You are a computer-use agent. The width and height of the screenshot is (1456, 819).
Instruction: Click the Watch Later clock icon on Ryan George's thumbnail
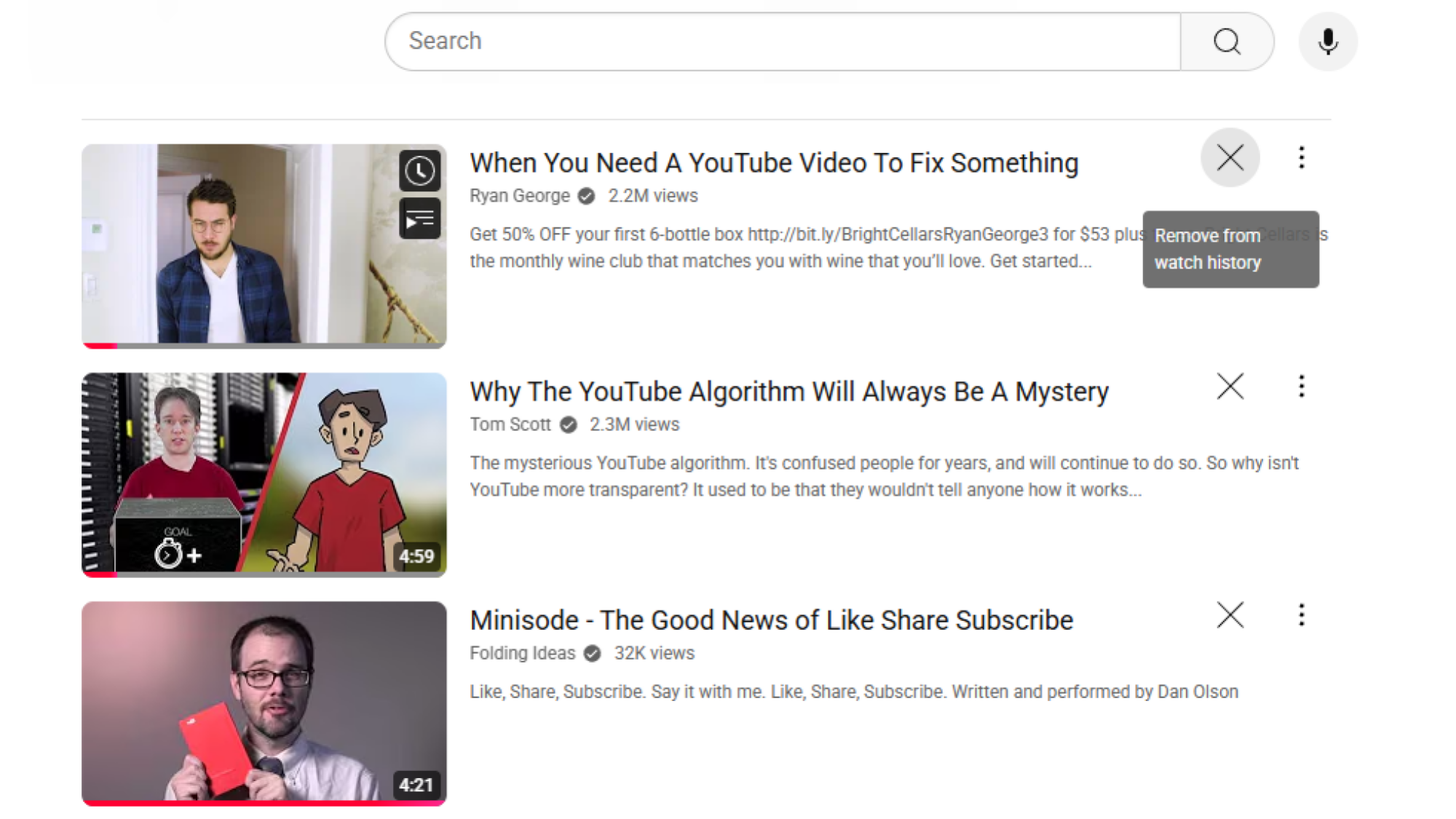[420, 170]
